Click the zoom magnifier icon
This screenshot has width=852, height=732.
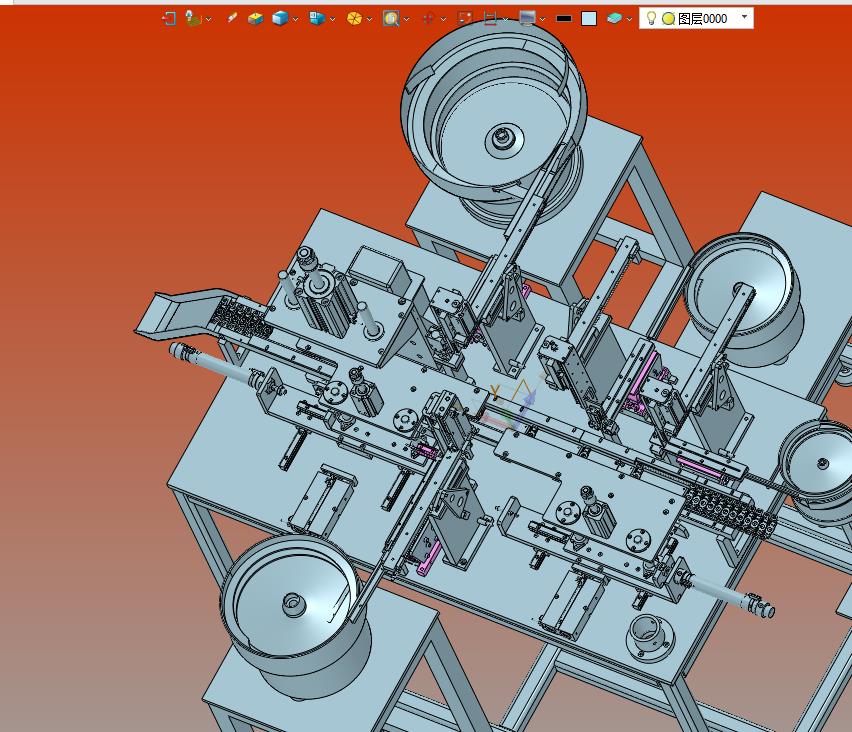(x=391, y=19)
